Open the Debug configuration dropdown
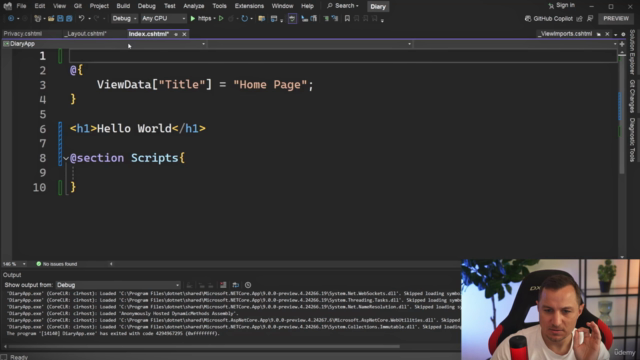Image resolution: width=640 pixels, height=360 pixels. [x=124, y=19]
